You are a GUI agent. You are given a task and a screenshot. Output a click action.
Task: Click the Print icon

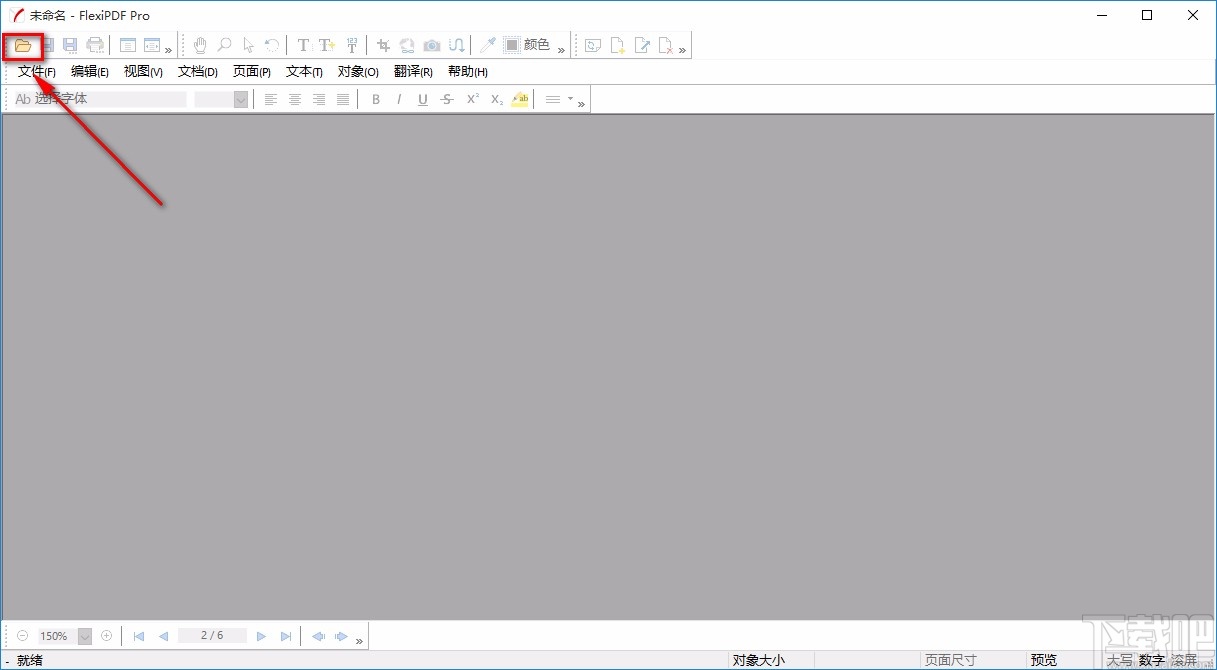point(95,45)
